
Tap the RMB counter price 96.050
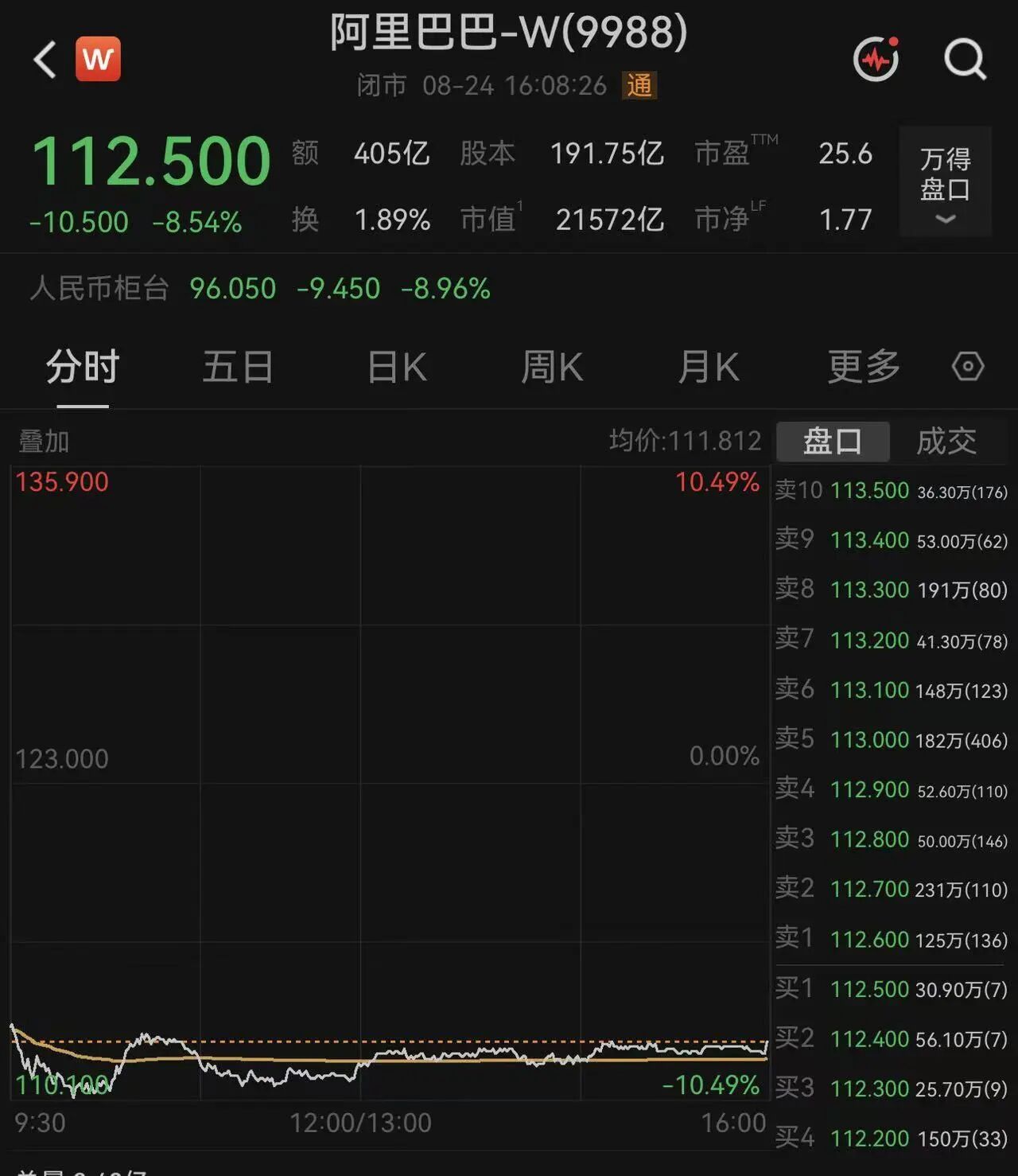(232, 288)
